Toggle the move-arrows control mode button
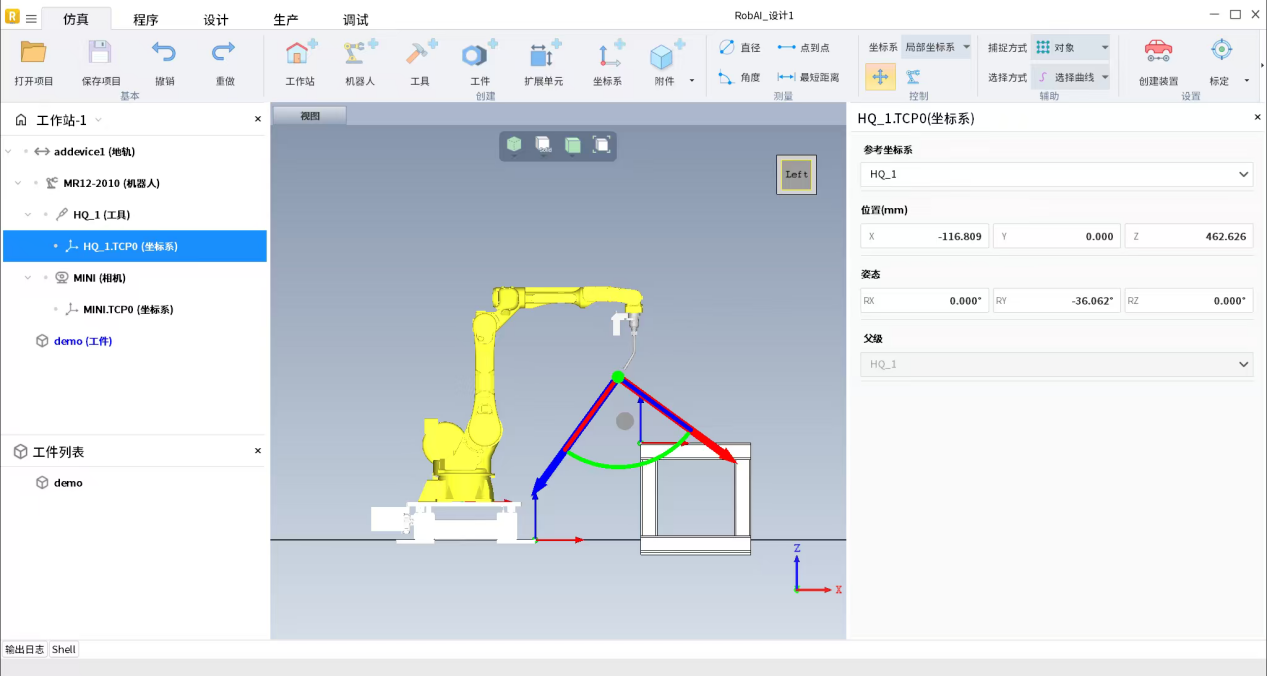1267x676 pixels. tap(880, 77)
